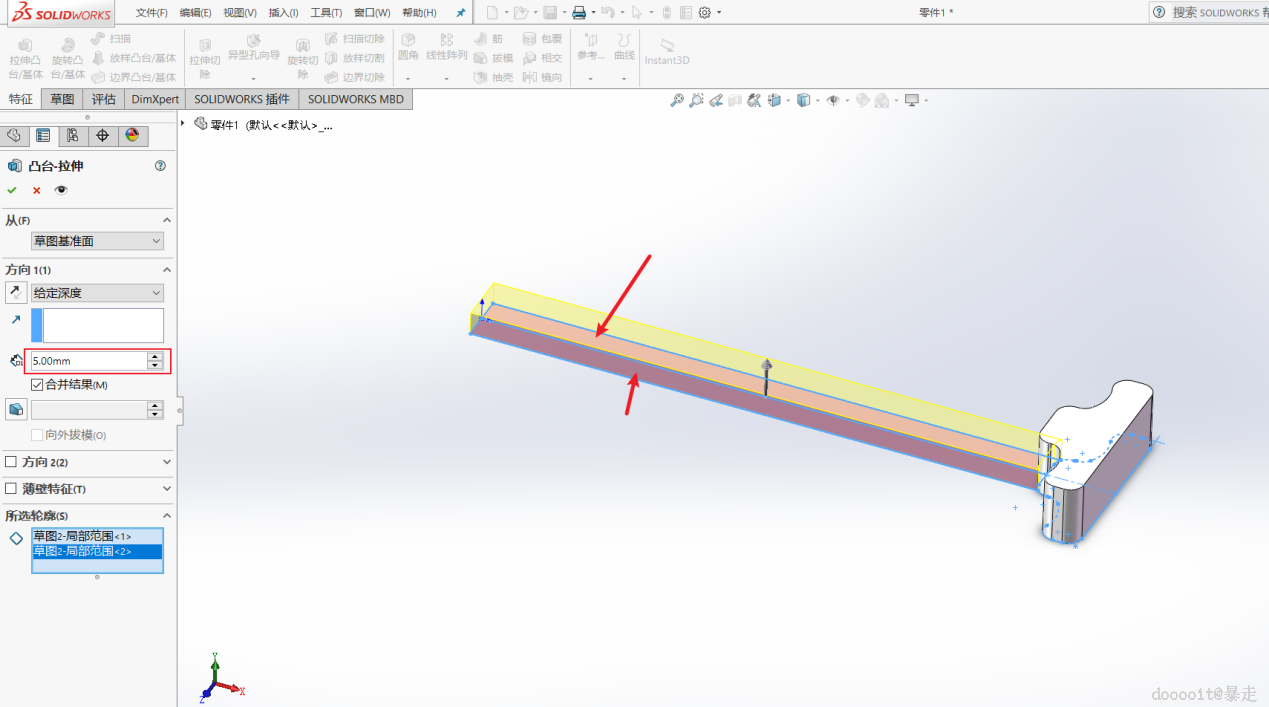Screen dimensions: 1269x707
Task: Open 插入 menu
Action: click(284, 13)
